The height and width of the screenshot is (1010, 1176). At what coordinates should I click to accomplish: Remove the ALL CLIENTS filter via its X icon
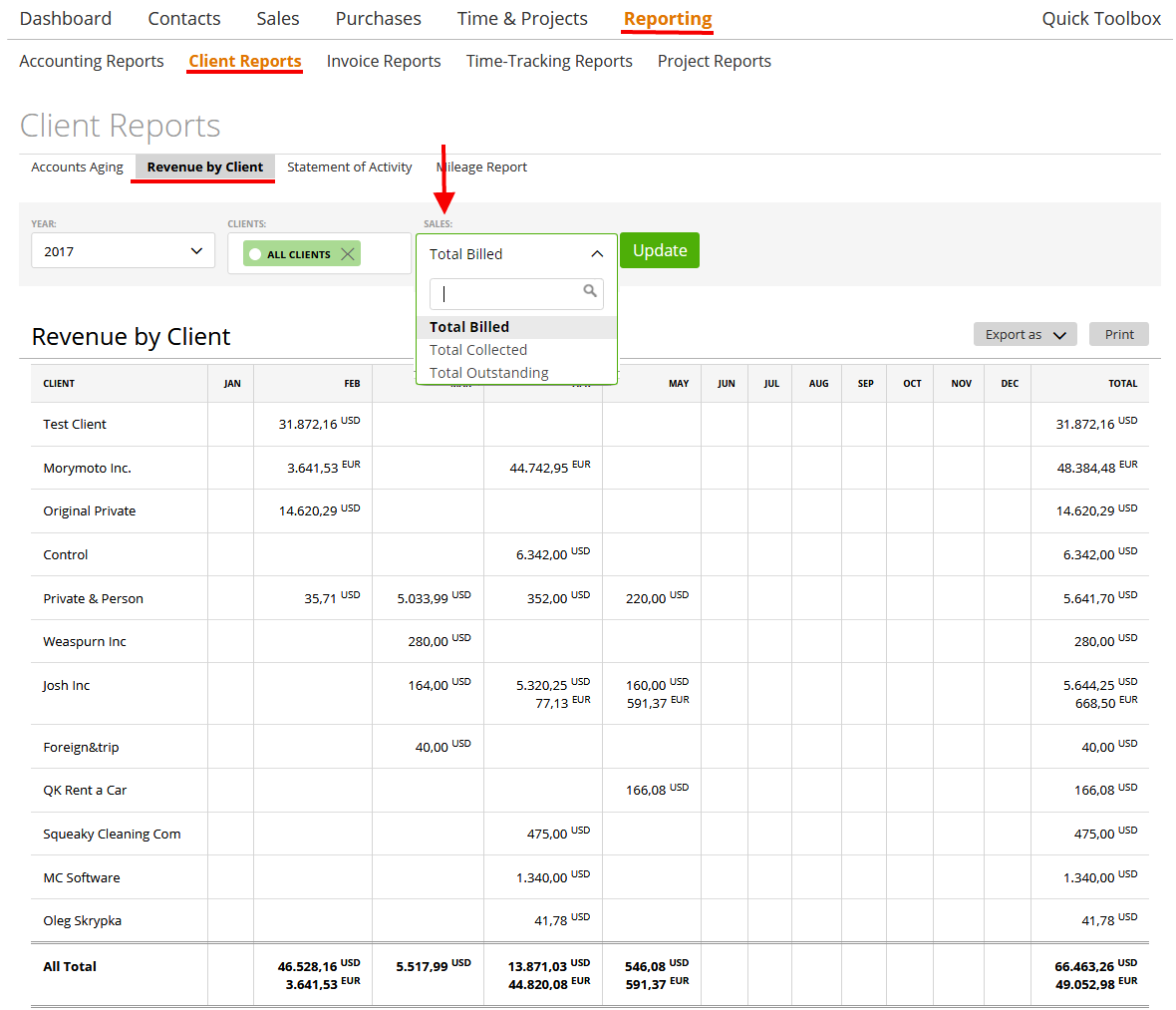347,253
